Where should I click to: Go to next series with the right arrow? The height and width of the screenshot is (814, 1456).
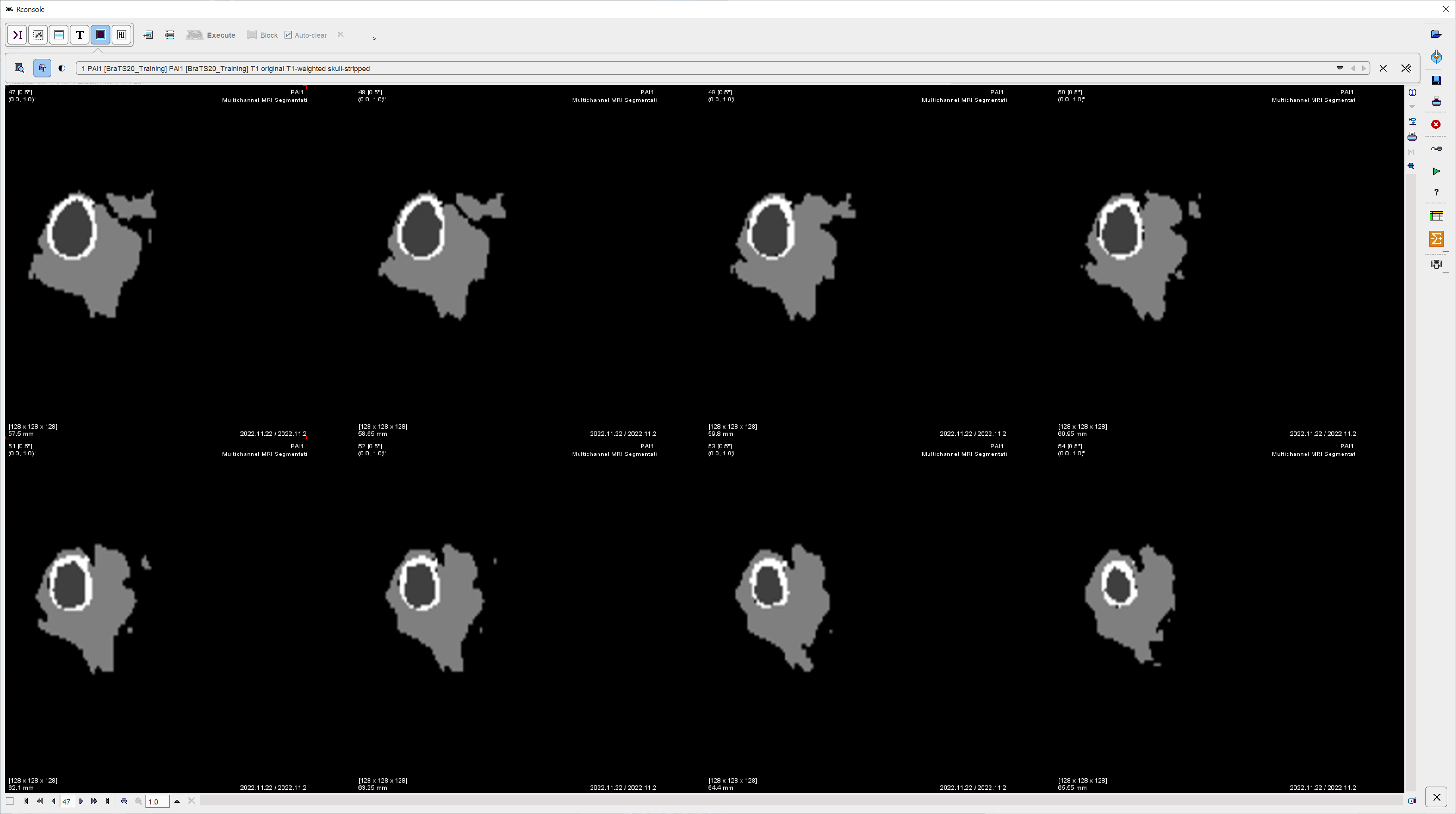point(1364,68)
